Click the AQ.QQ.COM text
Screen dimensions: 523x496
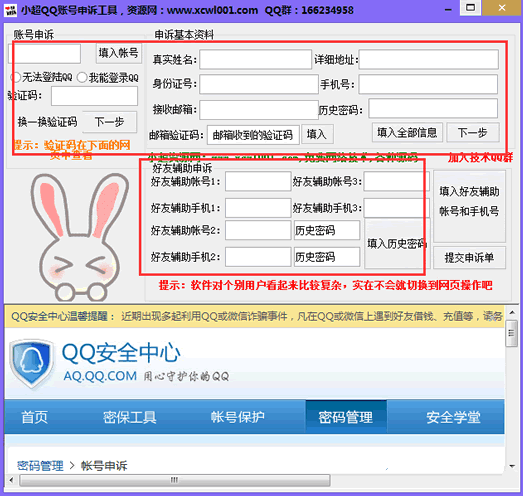(x=100, y=376)
